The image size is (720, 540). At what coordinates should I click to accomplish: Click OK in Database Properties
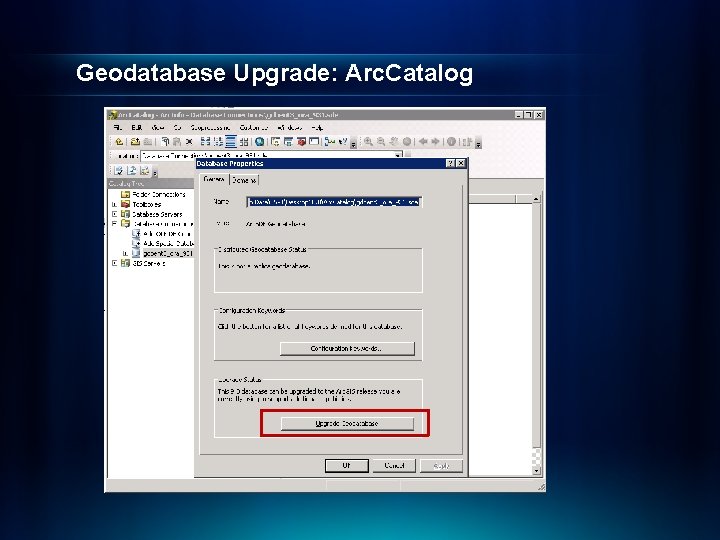point(347,466)
